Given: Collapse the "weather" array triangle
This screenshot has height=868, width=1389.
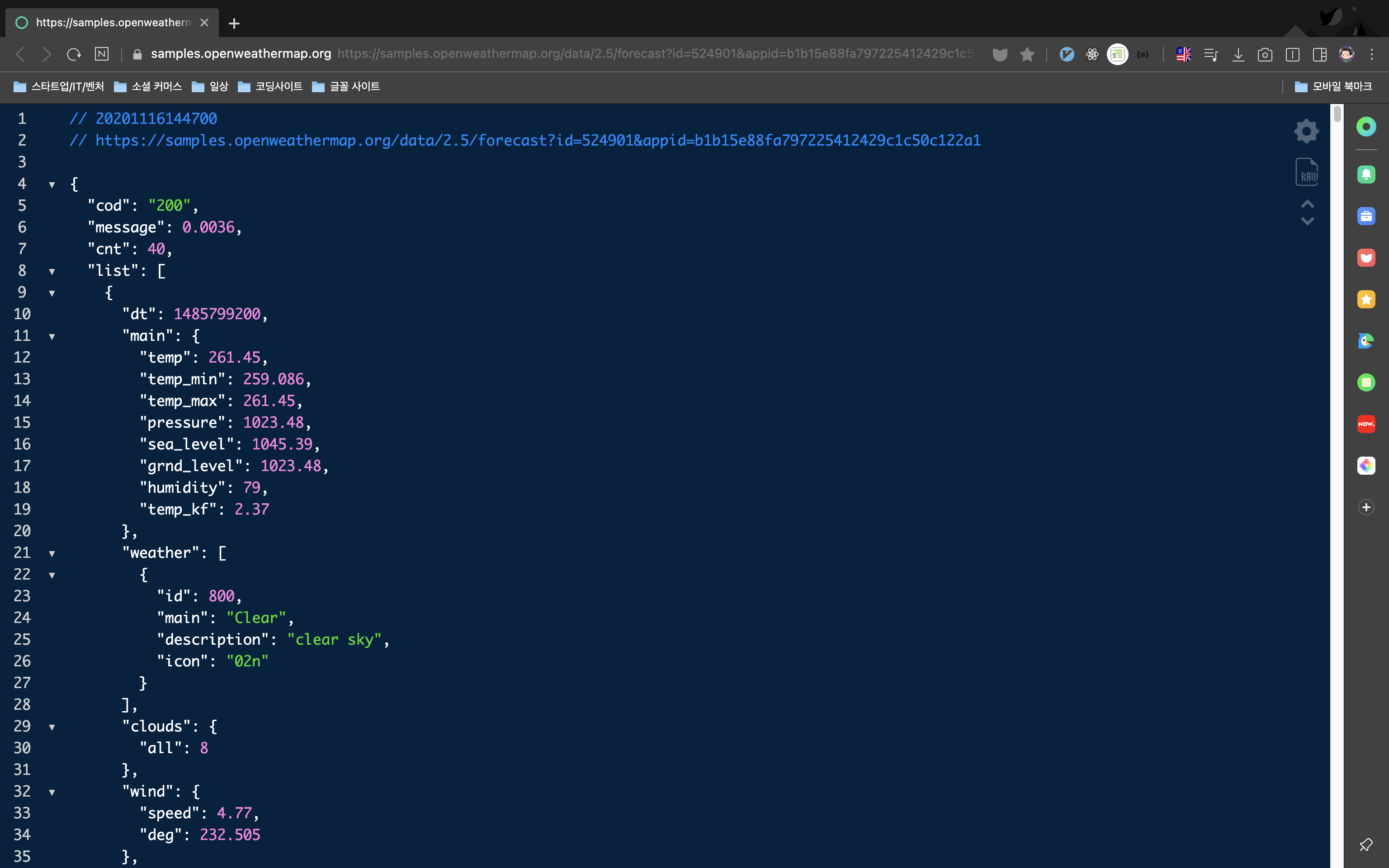Looking at the screenshot, I should pos(52,553).
